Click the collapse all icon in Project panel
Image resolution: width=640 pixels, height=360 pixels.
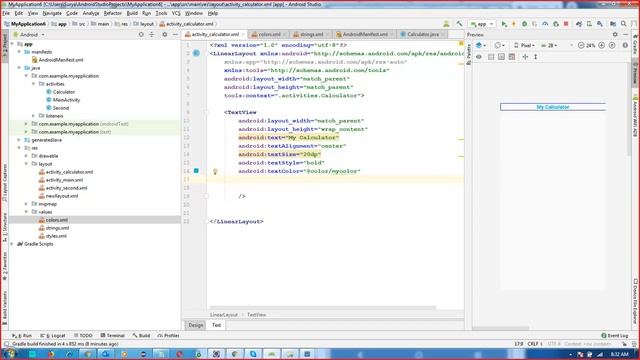(x=152, y=35)
